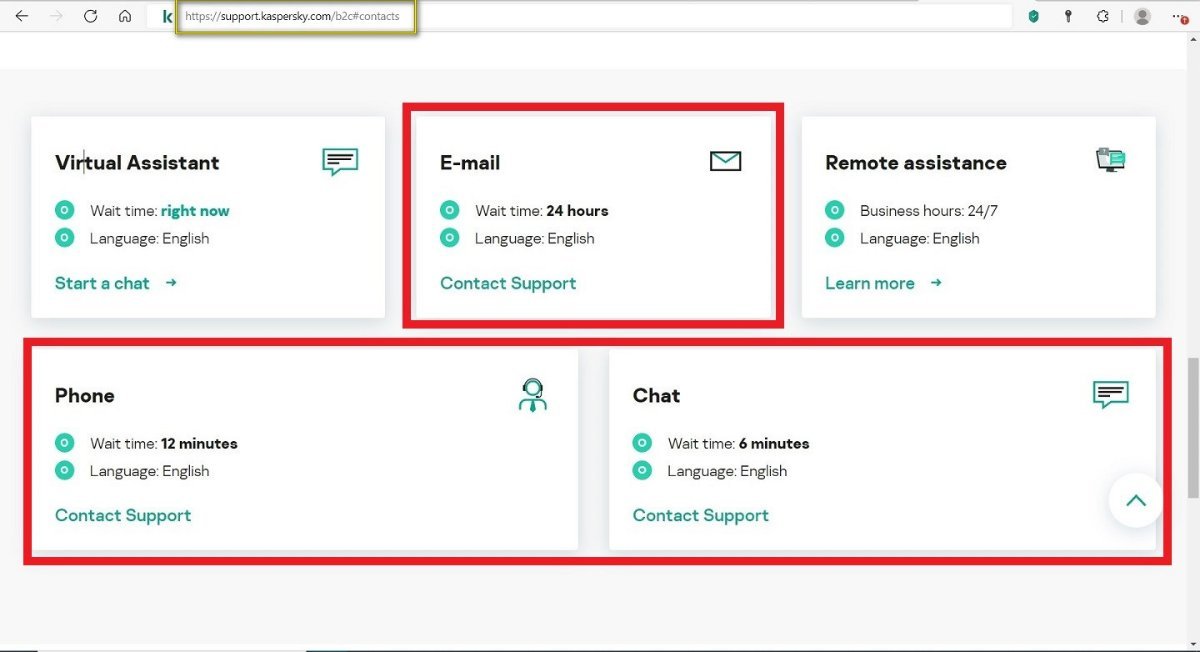
Task: Click the E-mail card heading
Action: [470, 163]
